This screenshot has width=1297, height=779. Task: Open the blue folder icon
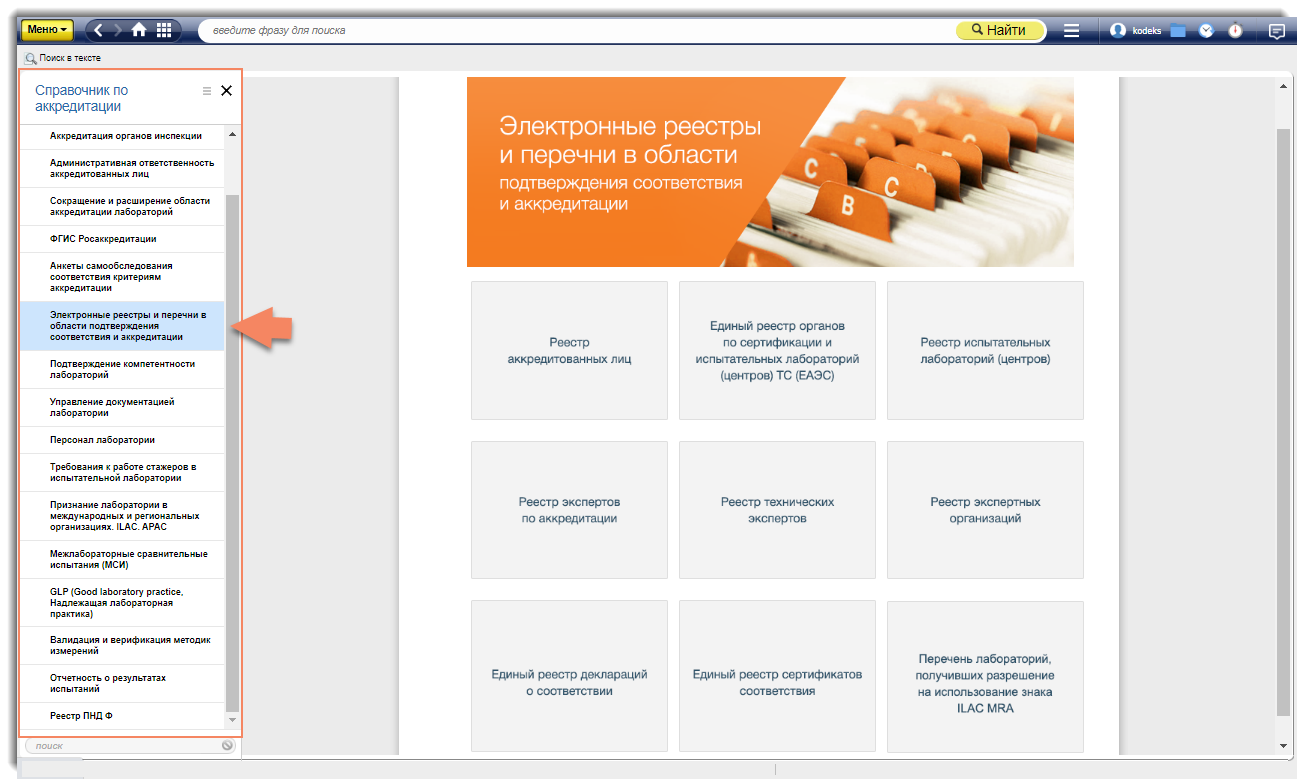(x=1178, y=31)
